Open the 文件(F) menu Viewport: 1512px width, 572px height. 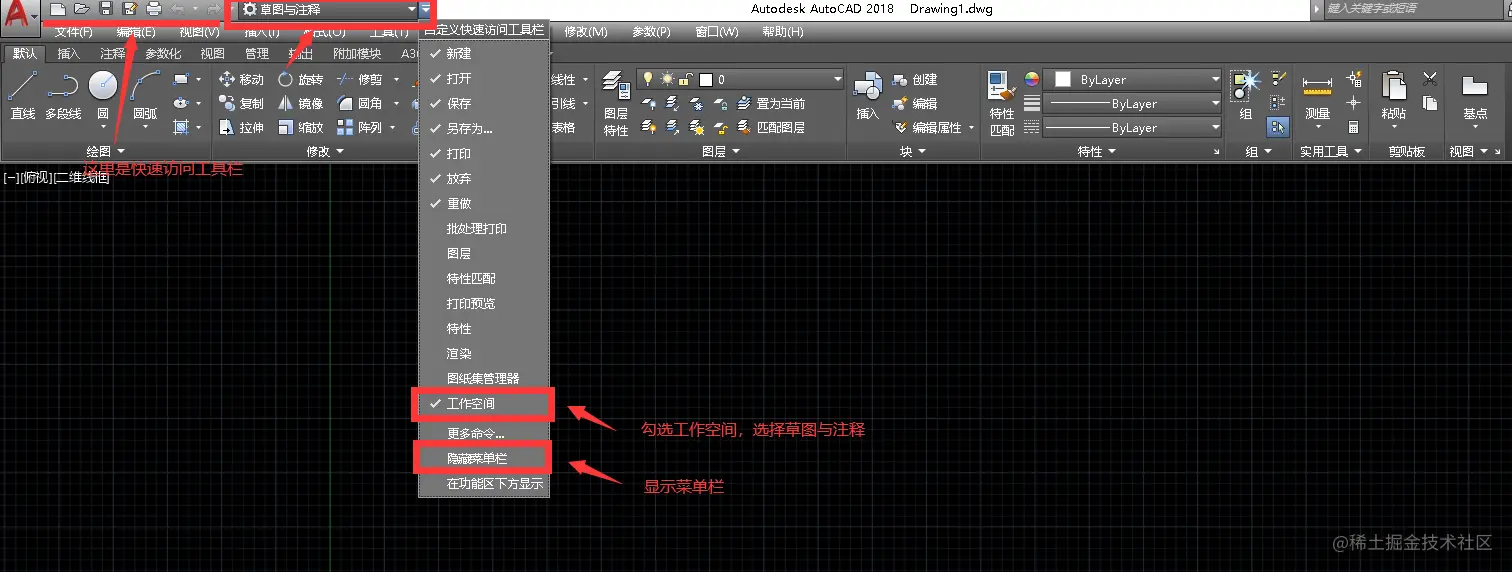[75, 32]
